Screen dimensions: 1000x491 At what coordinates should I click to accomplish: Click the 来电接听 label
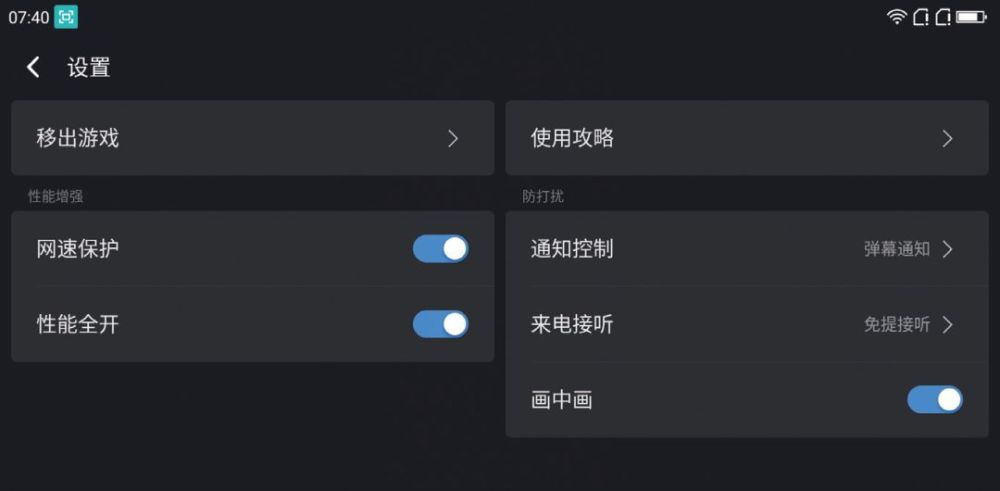tap(572, 324)
